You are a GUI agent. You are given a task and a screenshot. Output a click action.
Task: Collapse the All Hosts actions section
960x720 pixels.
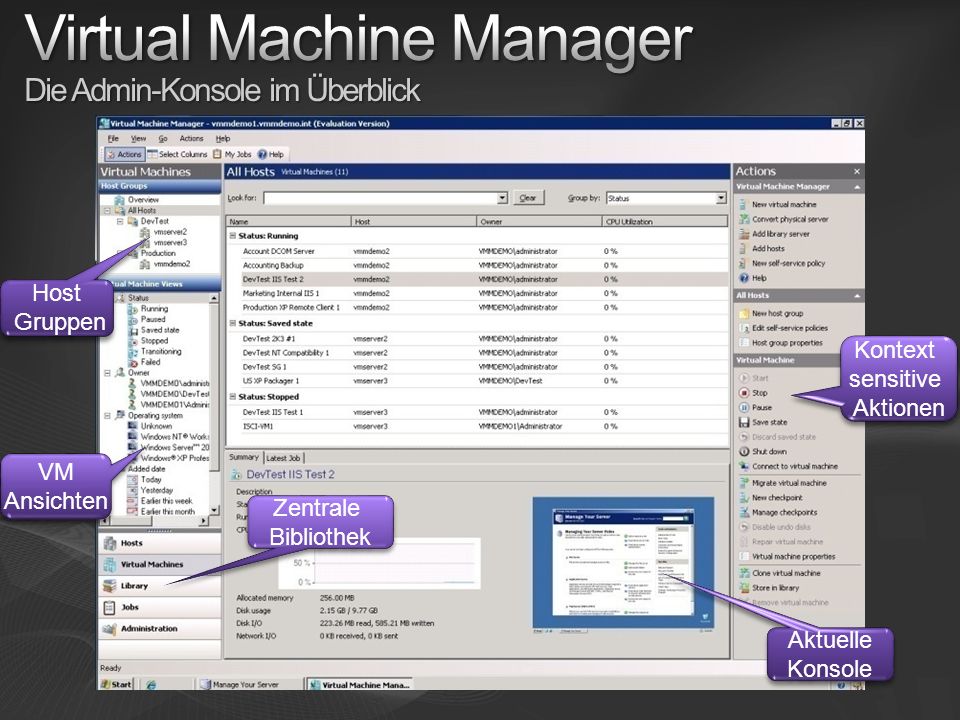(857, 296)
